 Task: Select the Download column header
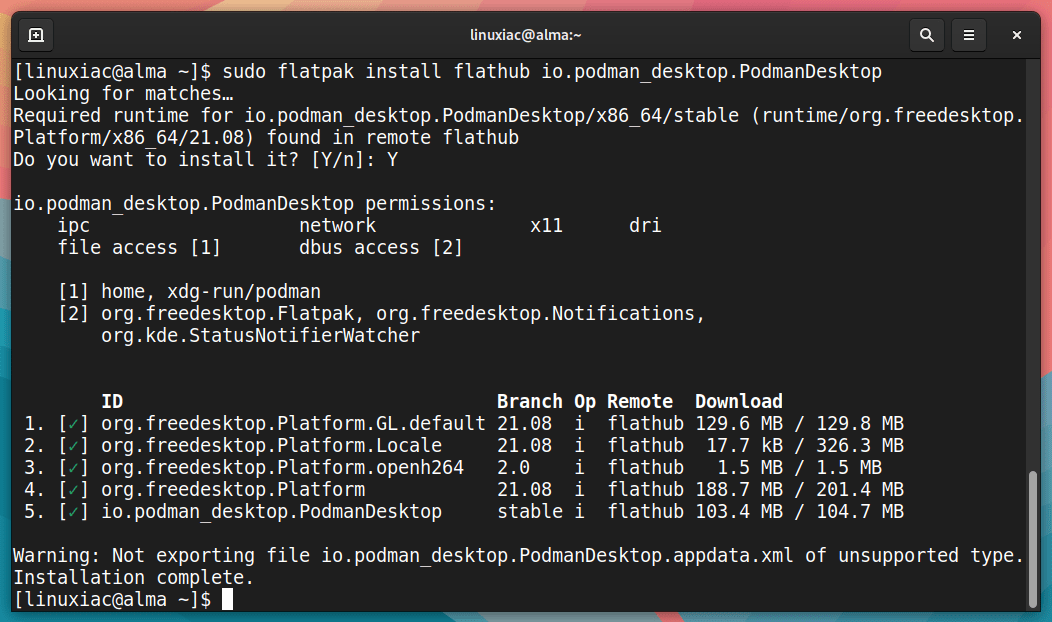click(738, 401)
